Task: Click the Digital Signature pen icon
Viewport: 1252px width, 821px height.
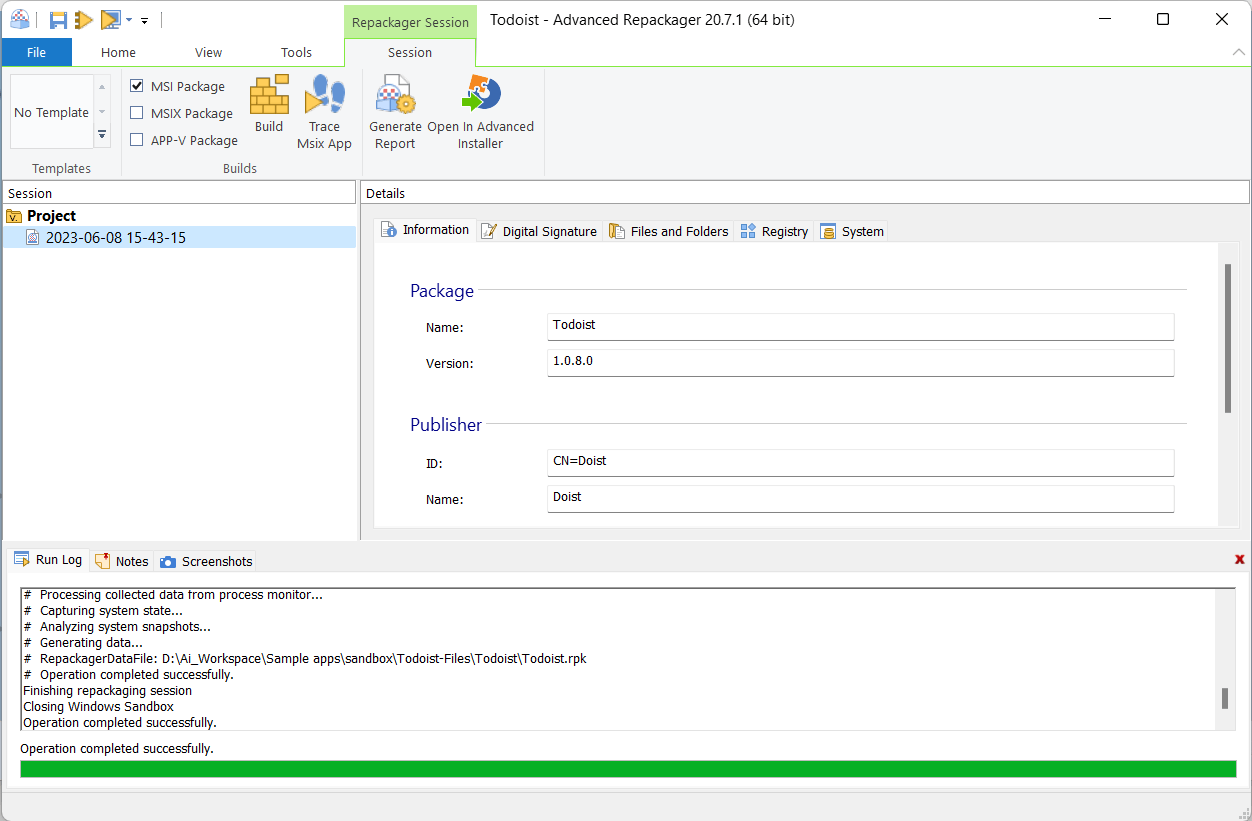Action: (x=489, y=231)
